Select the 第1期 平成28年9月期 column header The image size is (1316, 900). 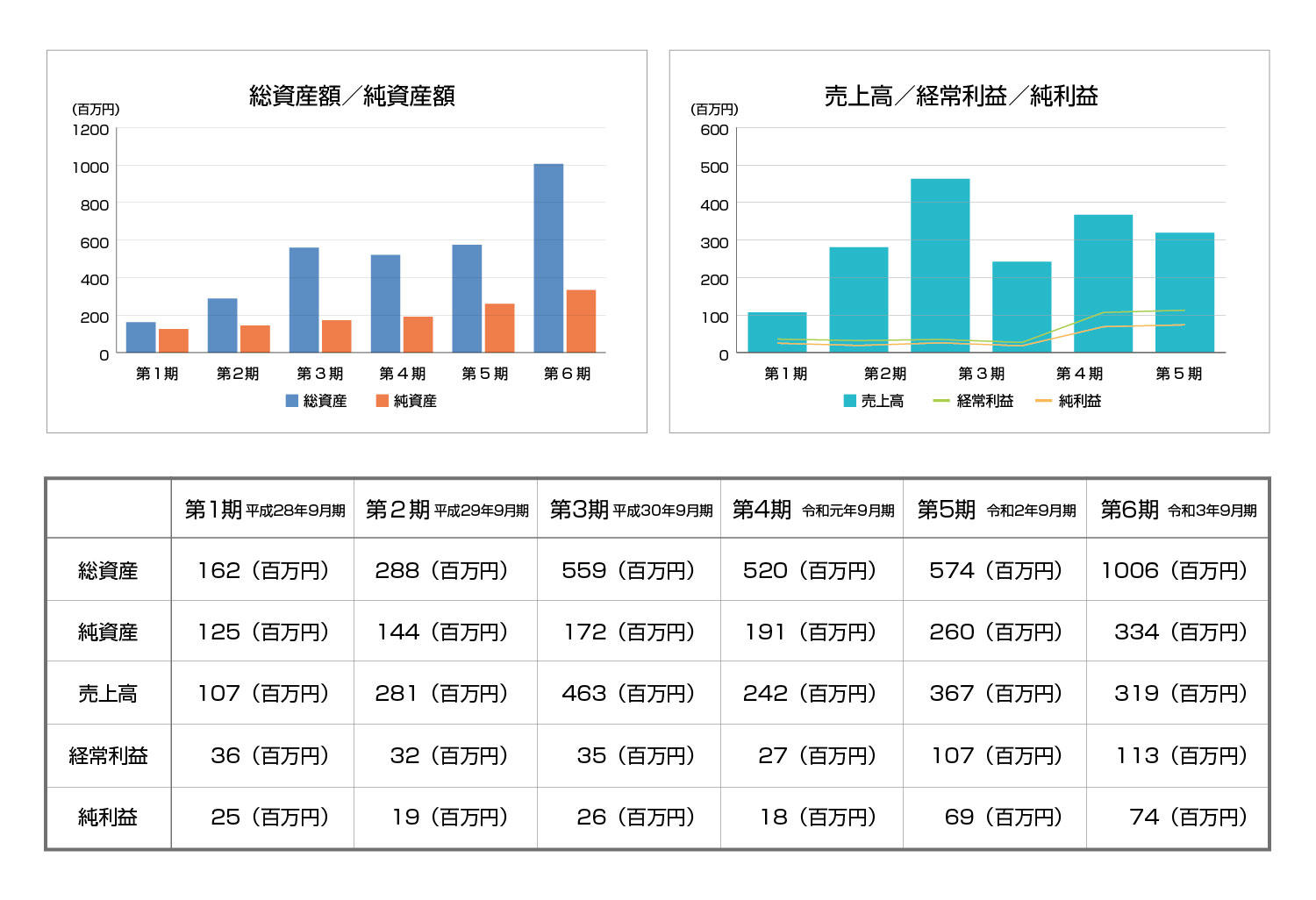pyautogui.click(x=263, y=510)
